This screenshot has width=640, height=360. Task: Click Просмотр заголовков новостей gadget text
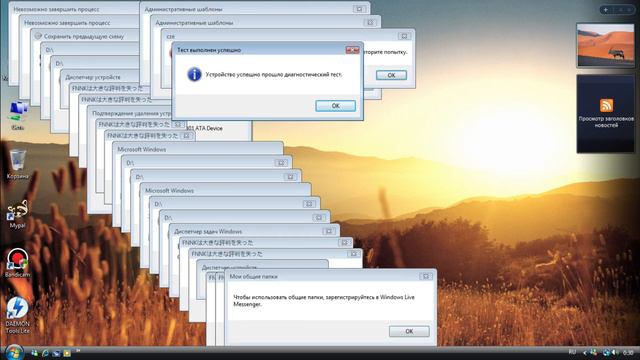pyautogui.click(x=606, y=122)
